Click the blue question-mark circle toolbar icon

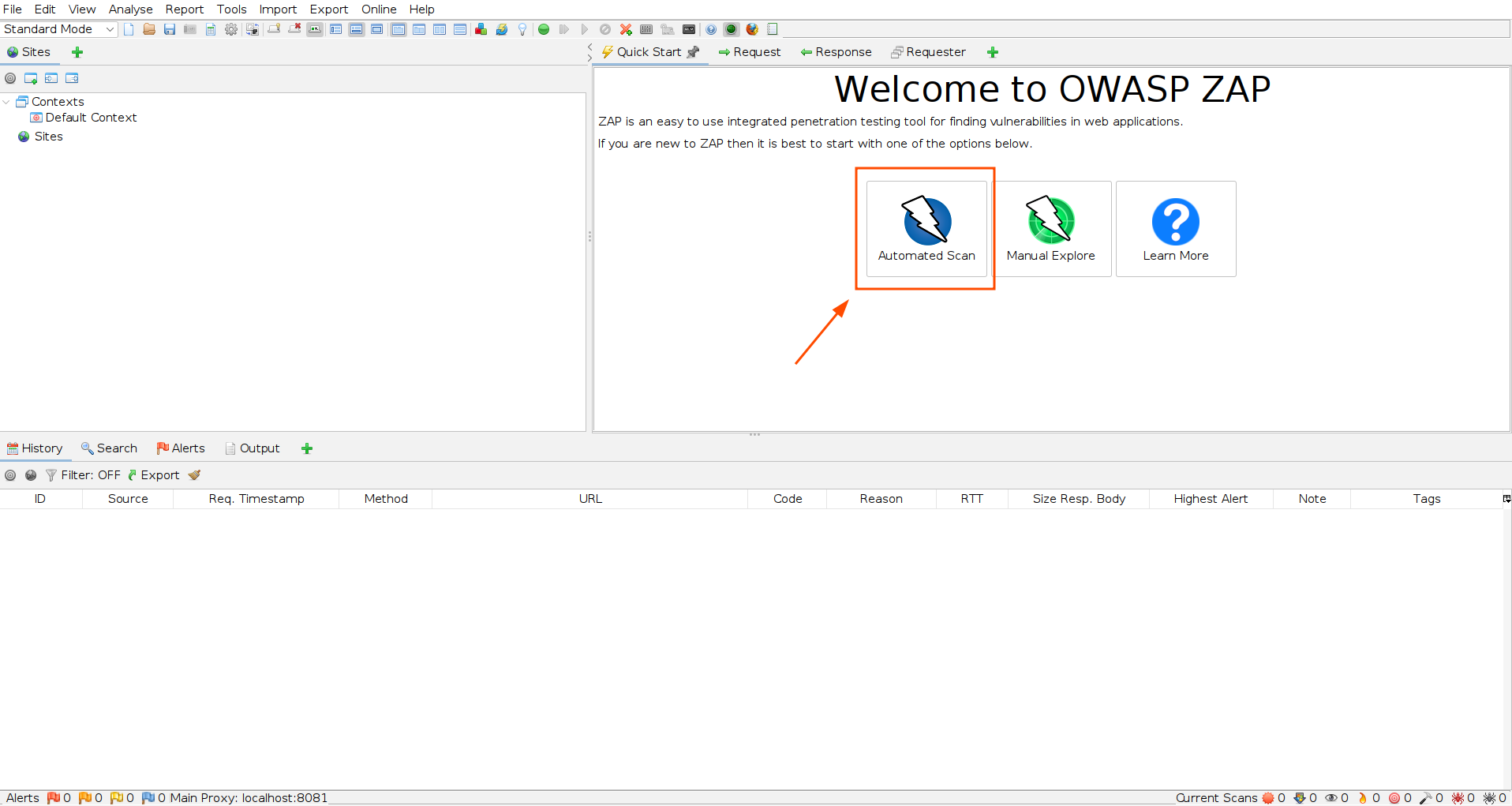(x=711, y=29)
